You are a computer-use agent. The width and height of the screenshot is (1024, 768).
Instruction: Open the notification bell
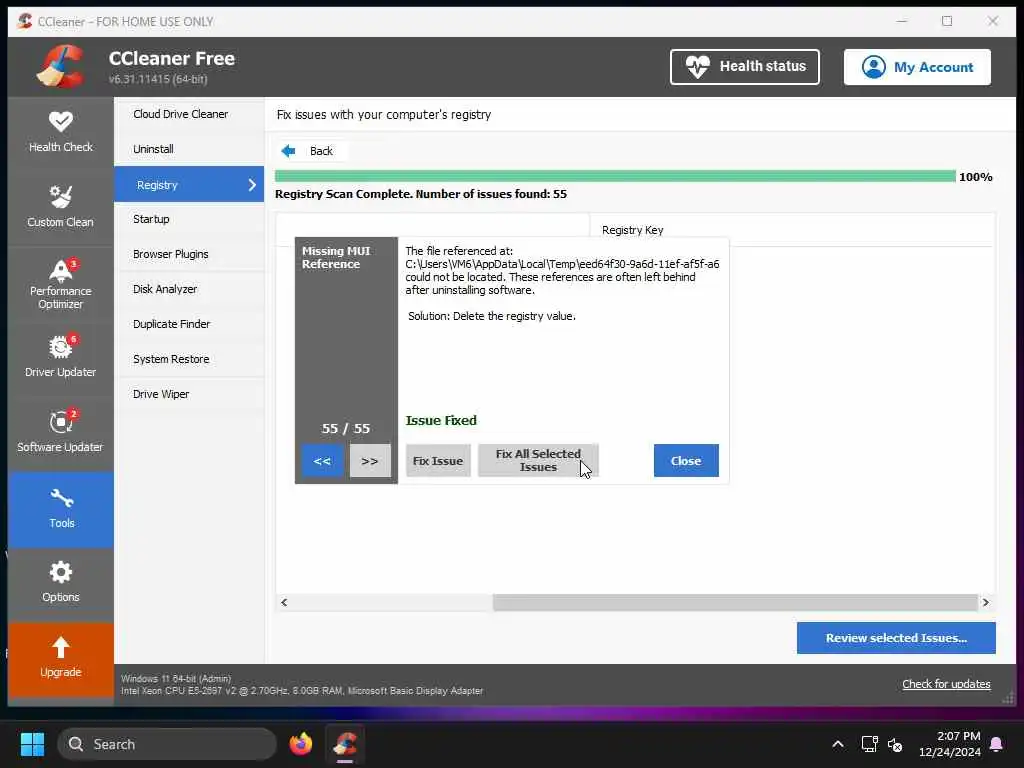click(x=997, y=744)
